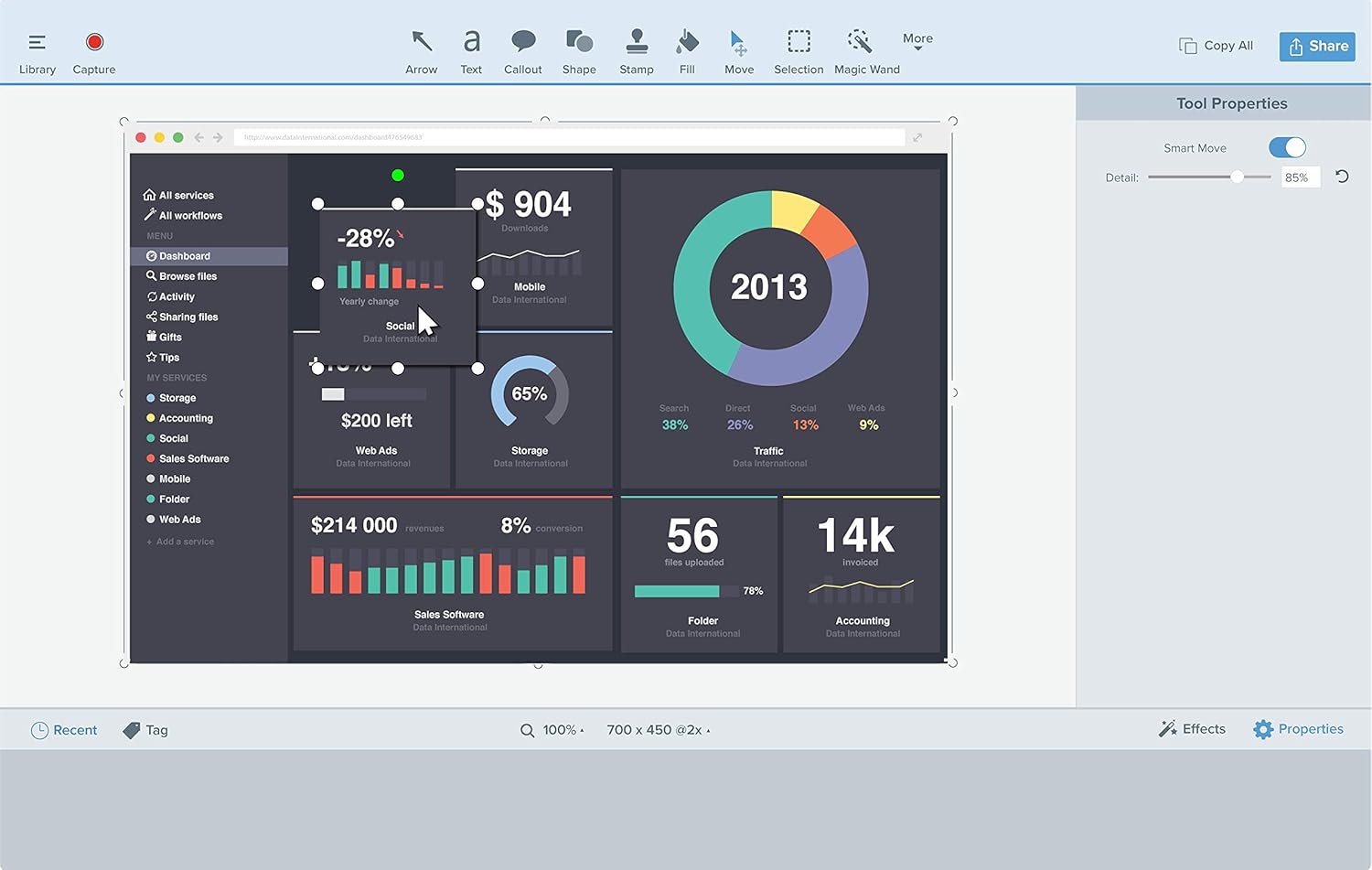Click the Detail slider handle
This screenshot has height=870, width=1372.
click(x=1237, y=177)
